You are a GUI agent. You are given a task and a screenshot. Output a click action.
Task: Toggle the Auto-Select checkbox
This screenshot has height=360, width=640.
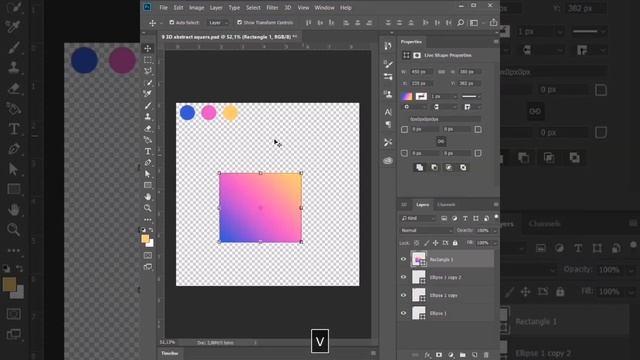(x=172, y=22)
